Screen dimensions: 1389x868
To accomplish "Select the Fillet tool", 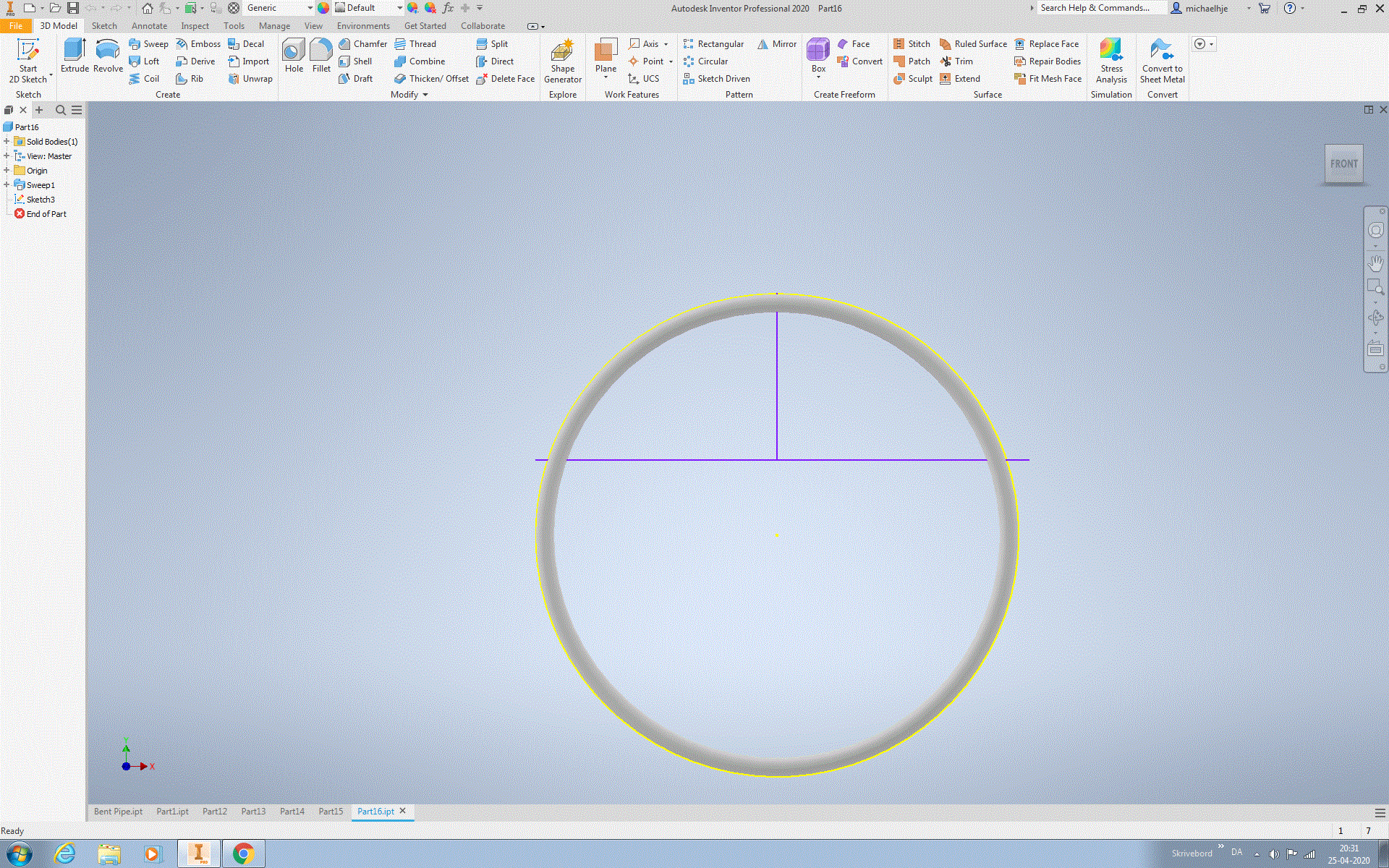I will pos(320,58).
